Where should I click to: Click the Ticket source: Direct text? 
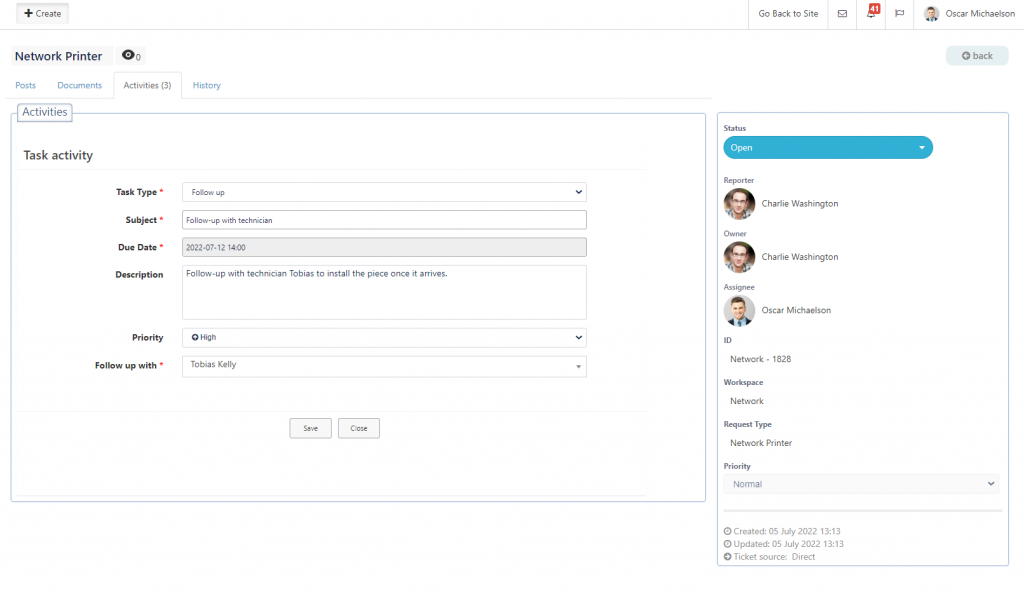point(774,557)
